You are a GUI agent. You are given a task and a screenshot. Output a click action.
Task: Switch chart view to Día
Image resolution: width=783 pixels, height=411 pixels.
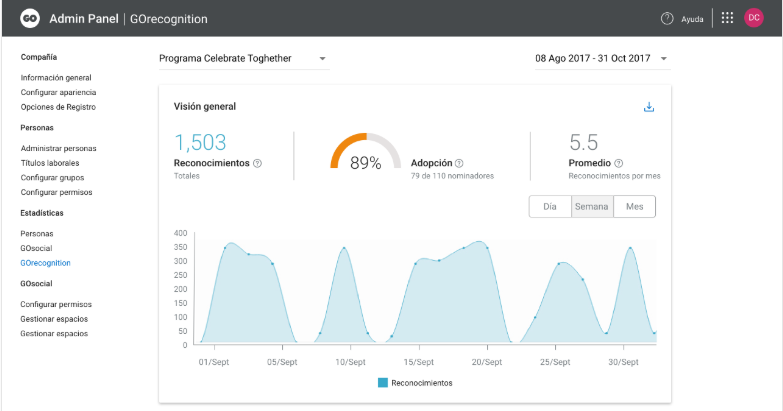549,206
